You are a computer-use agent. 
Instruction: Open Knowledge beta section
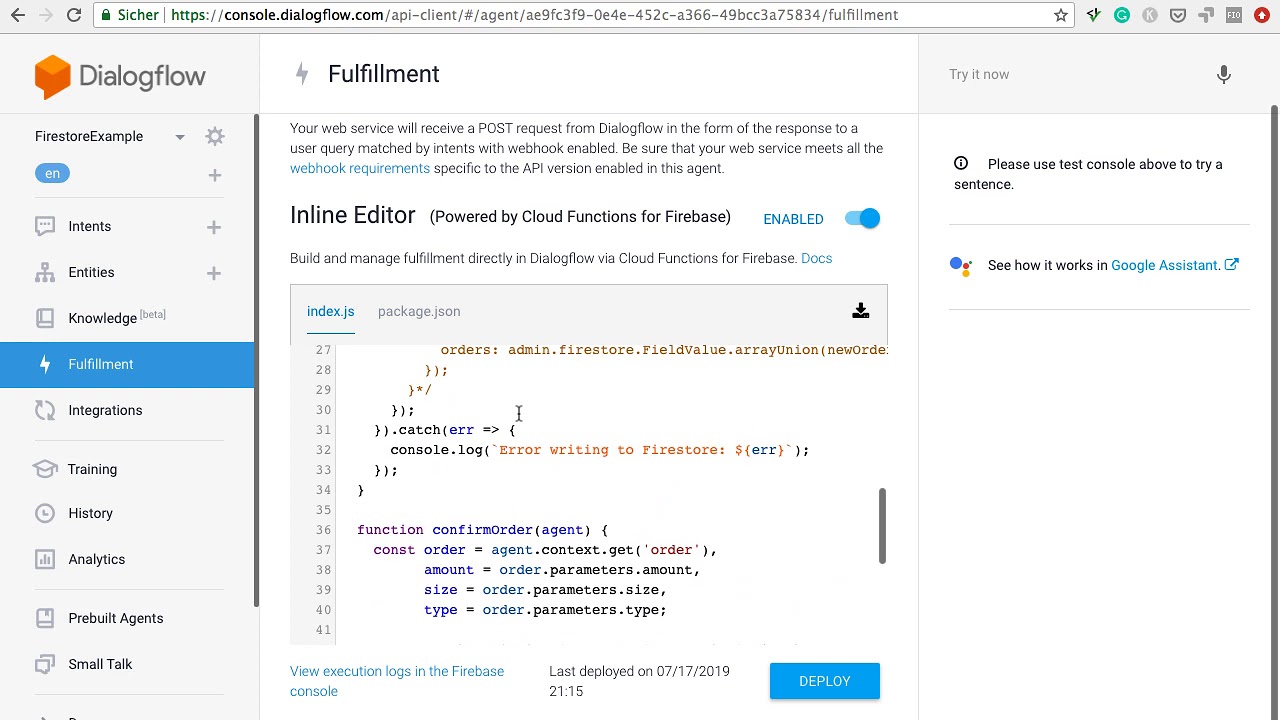pos(117,317)
